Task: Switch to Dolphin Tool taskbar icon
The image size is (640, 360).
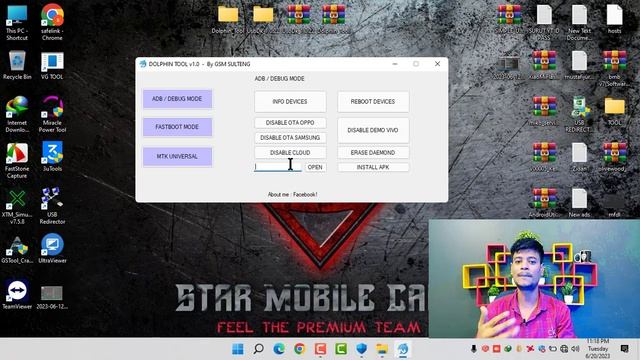Action: [x=403, y=349]
